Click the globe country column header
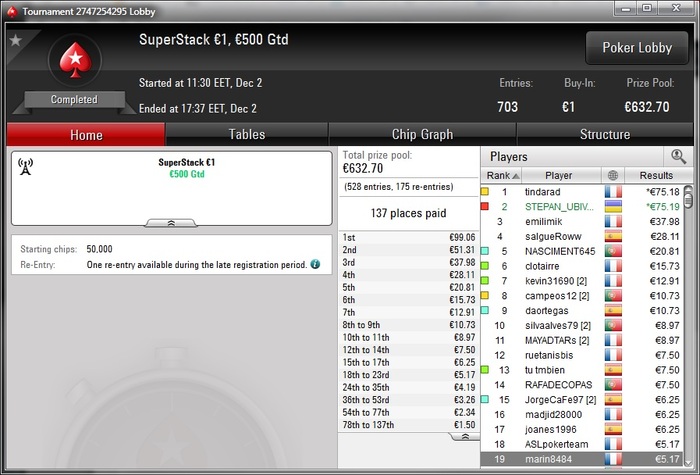 (613, 175)
